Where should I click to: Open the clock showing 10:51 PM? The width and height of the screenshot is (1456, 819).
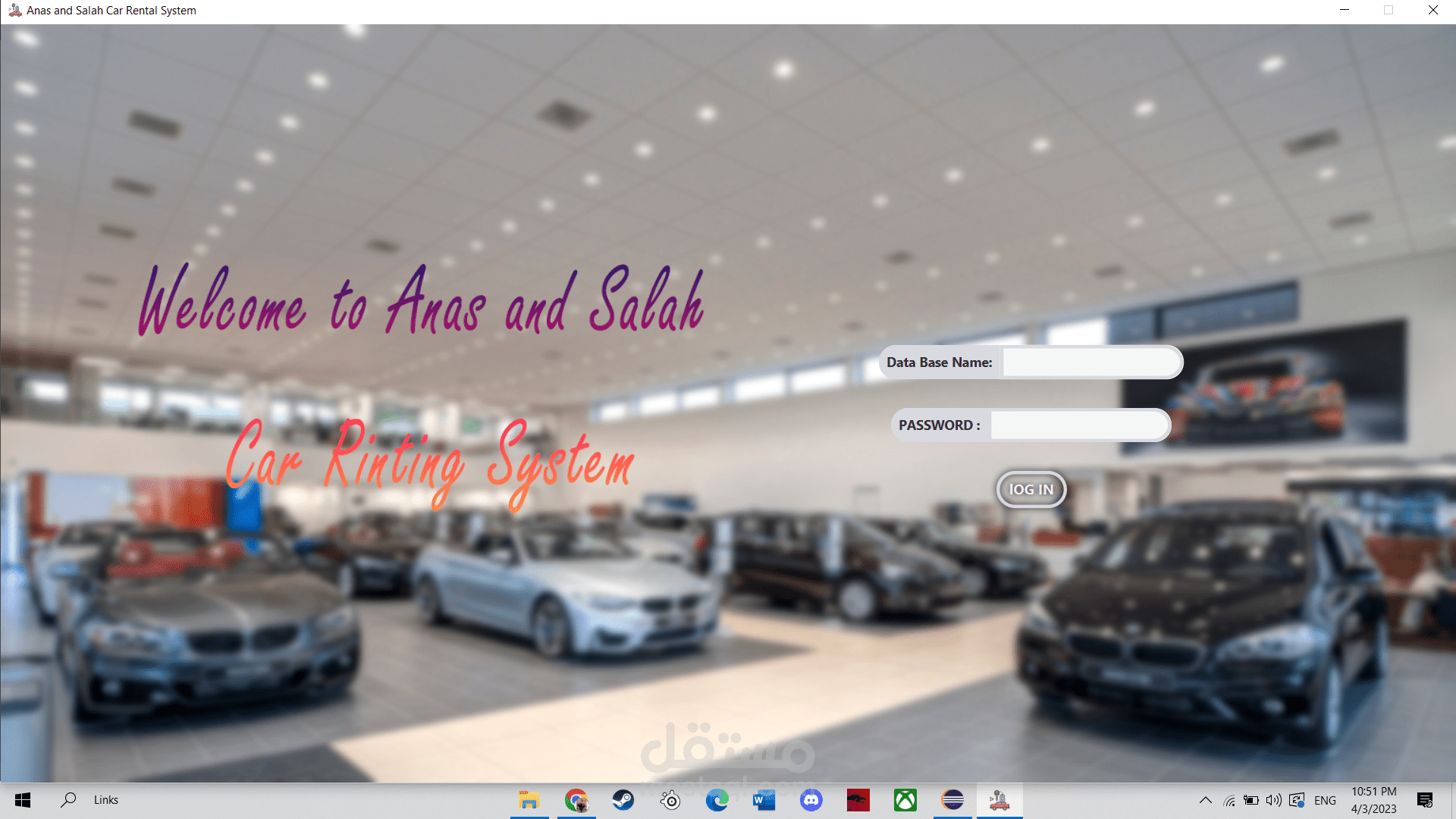pos(1373,800)
